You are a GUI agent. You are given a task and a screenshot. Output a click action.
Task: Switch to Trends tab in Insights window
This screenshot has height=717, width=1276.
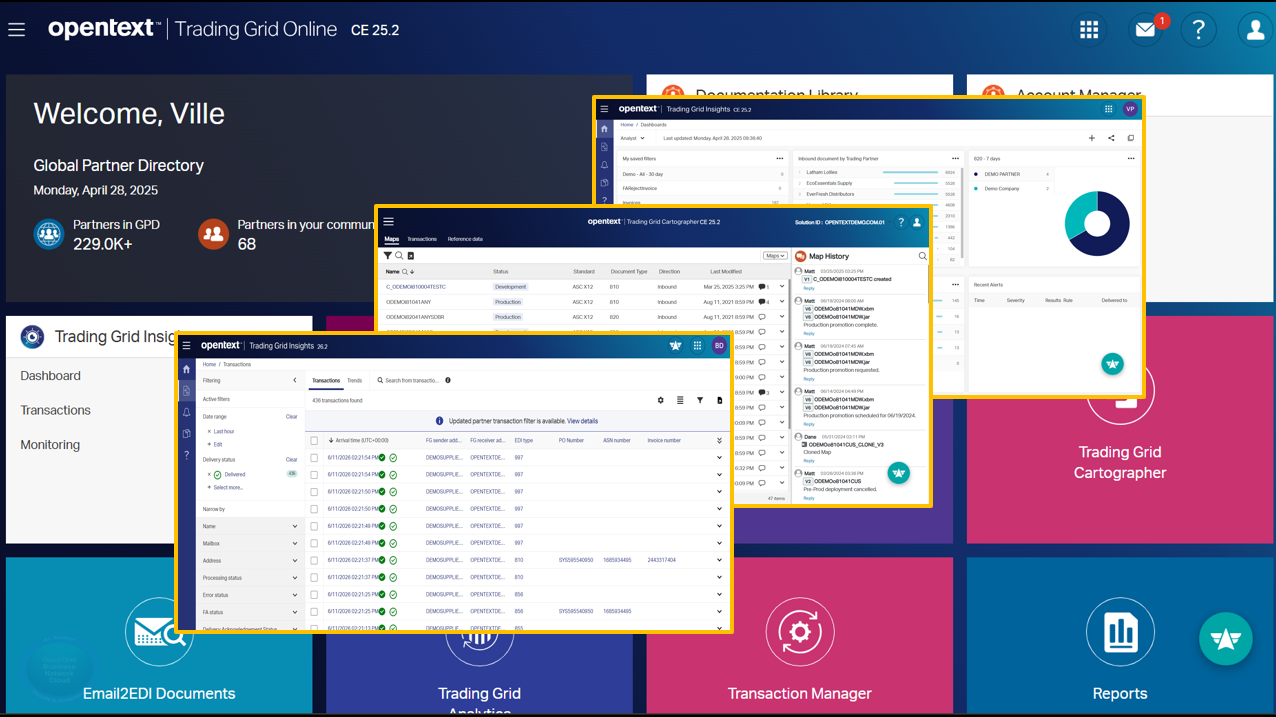click(354, 381)
